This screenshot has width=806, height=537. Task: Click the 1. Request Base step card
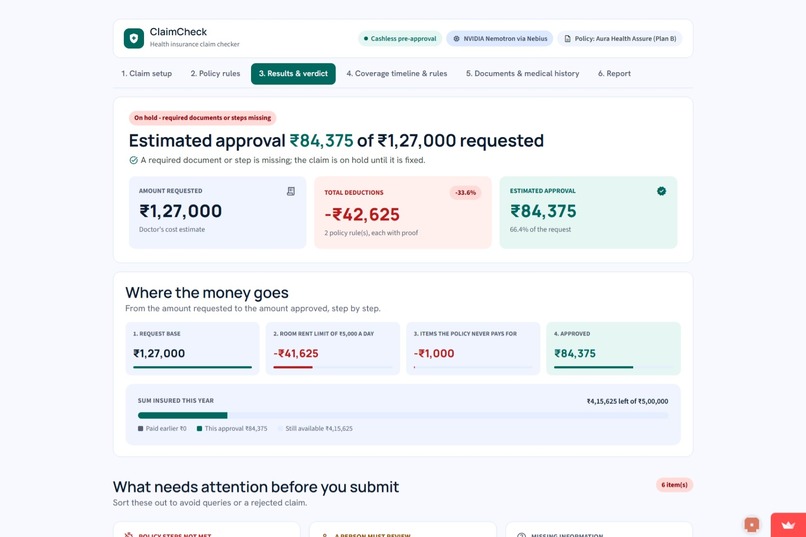tap(192, 348)
